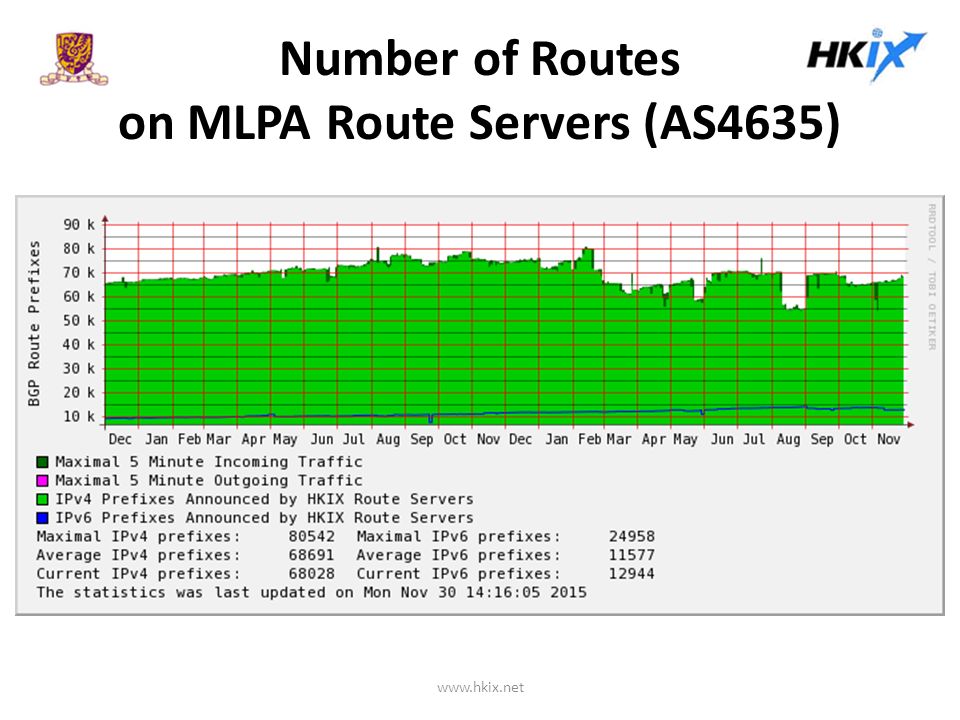Click the '30 k' y-axis label
The height and width of the screenshot is (720, 960).
coord(79,368)
